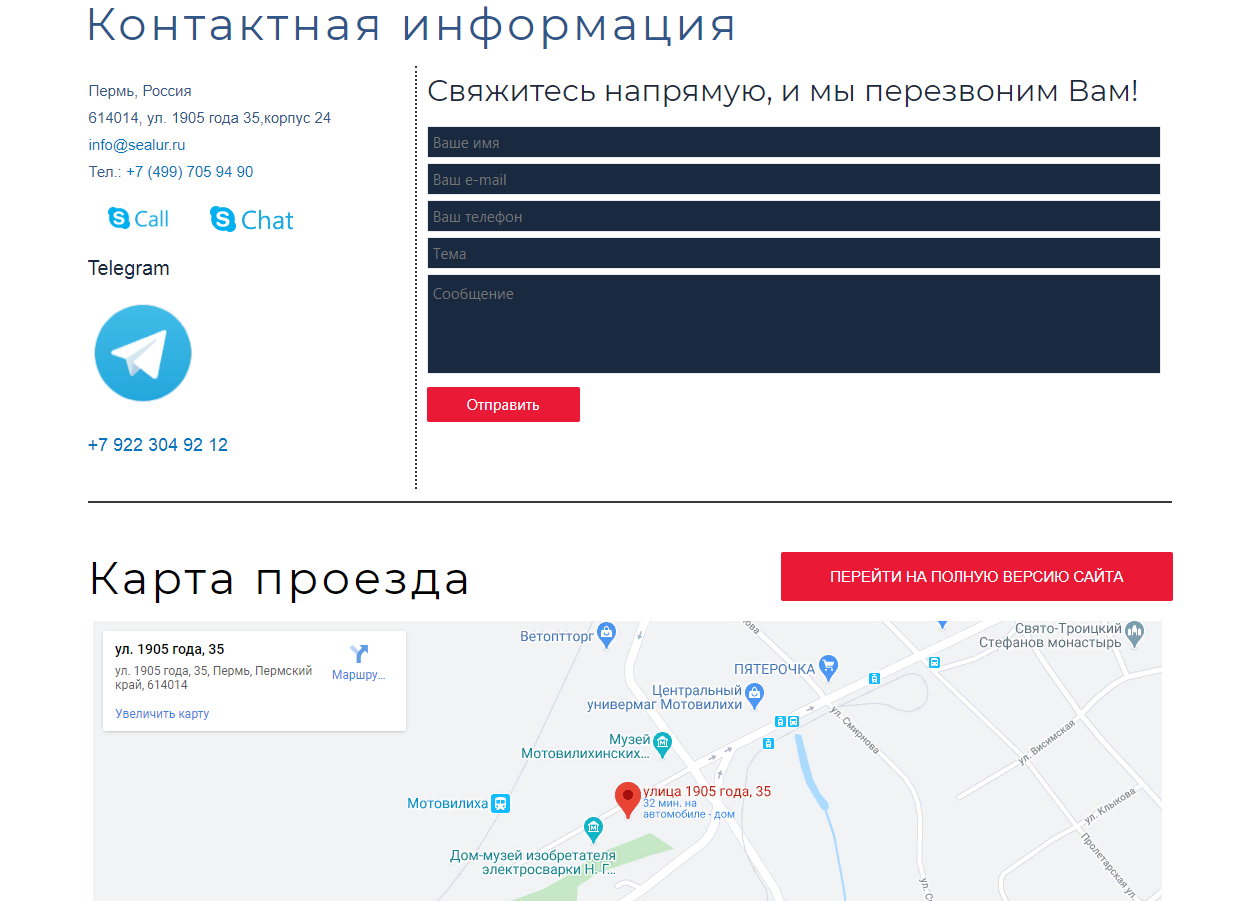Click the Карта проезда heading

point(279,578)
